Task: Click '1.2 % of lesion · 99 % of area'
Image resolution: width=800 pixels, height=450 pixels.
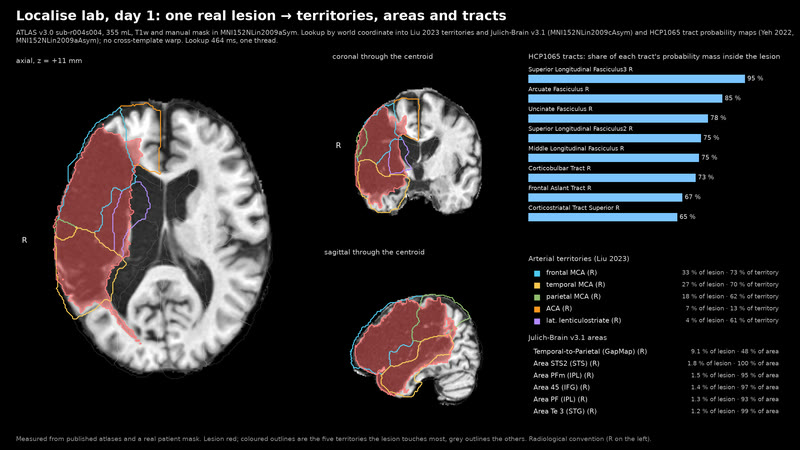Action: (x=735, y=411)
